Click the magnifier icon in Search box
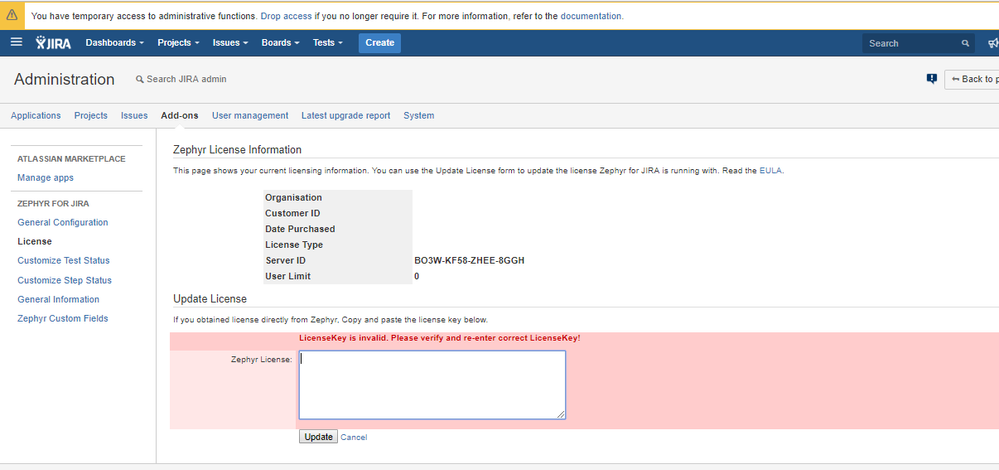Viewport: 999px width, 470px height. tap(965, 43)
